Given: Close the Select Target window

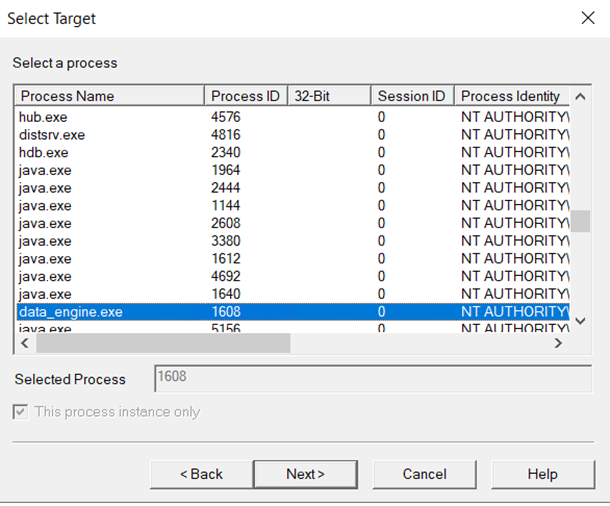Looking at the screenshot, I should coord(587,18).
